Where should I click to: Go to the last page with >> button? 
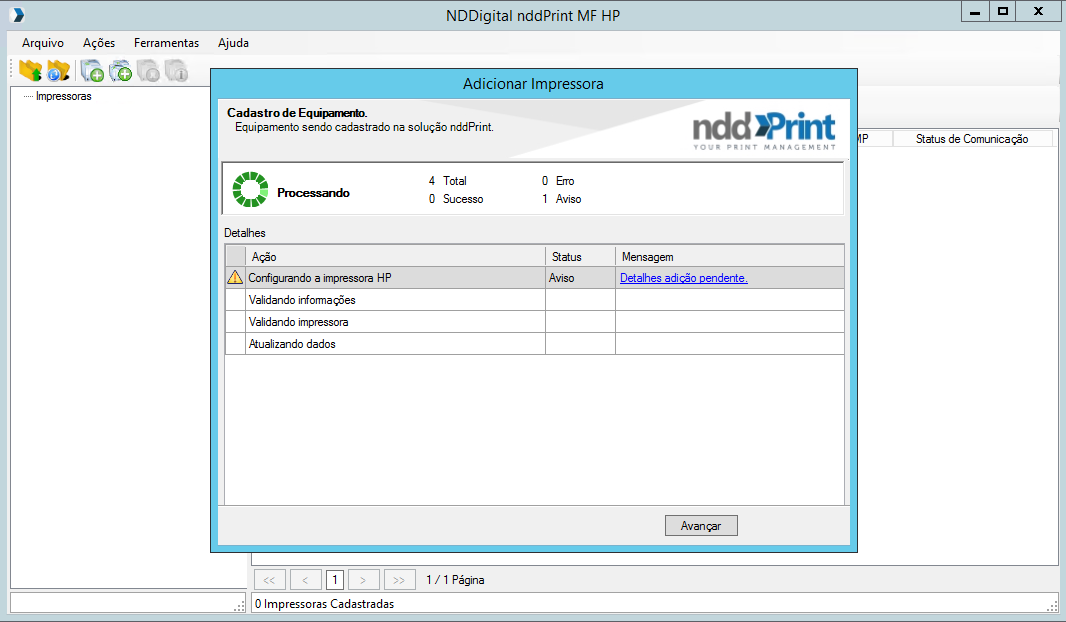coord(399,579)
